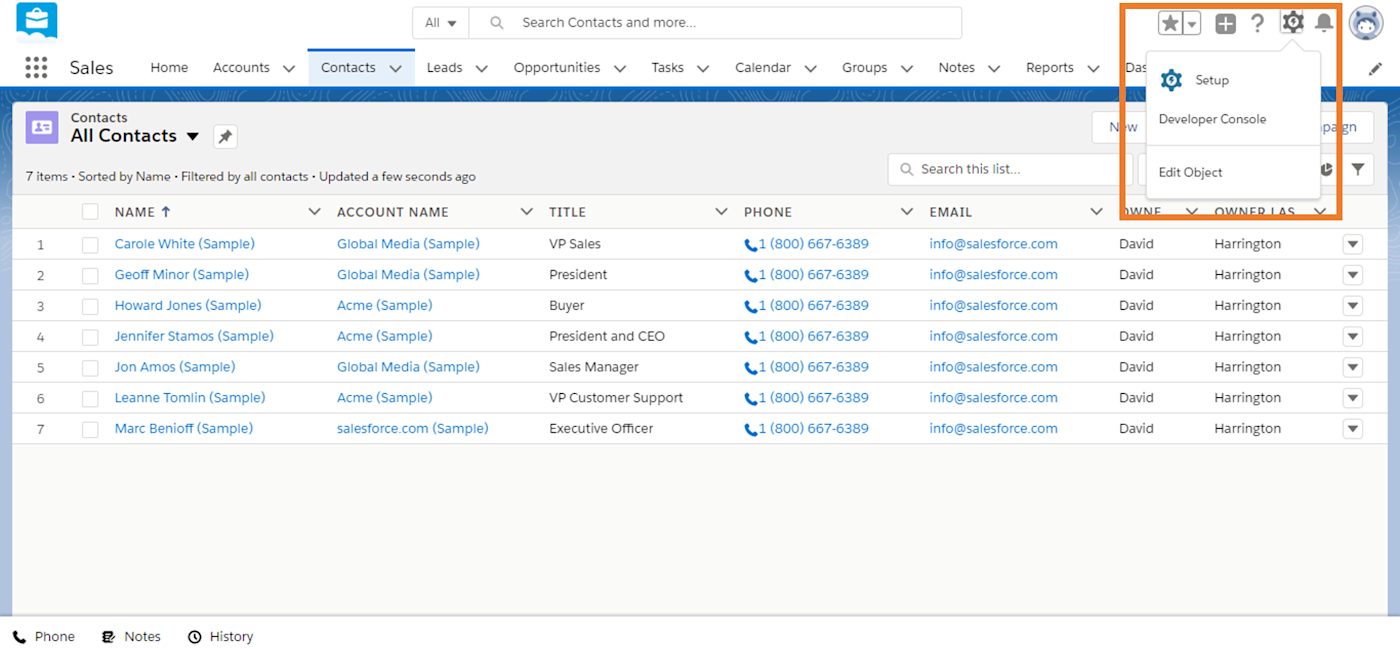Open the App Launcher grid icon

pos(36,68)
